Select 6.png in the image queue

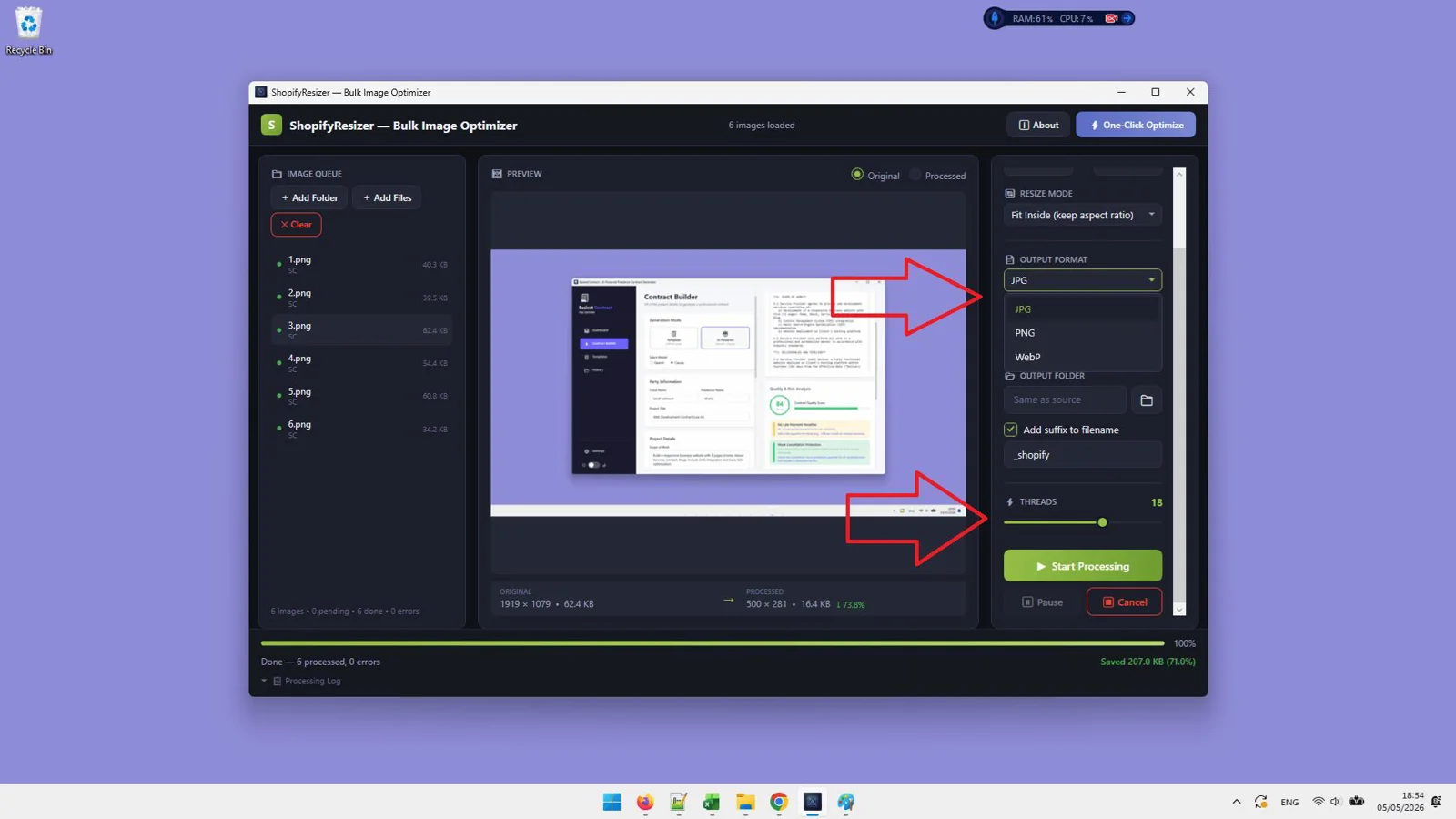tap(361, 429)
